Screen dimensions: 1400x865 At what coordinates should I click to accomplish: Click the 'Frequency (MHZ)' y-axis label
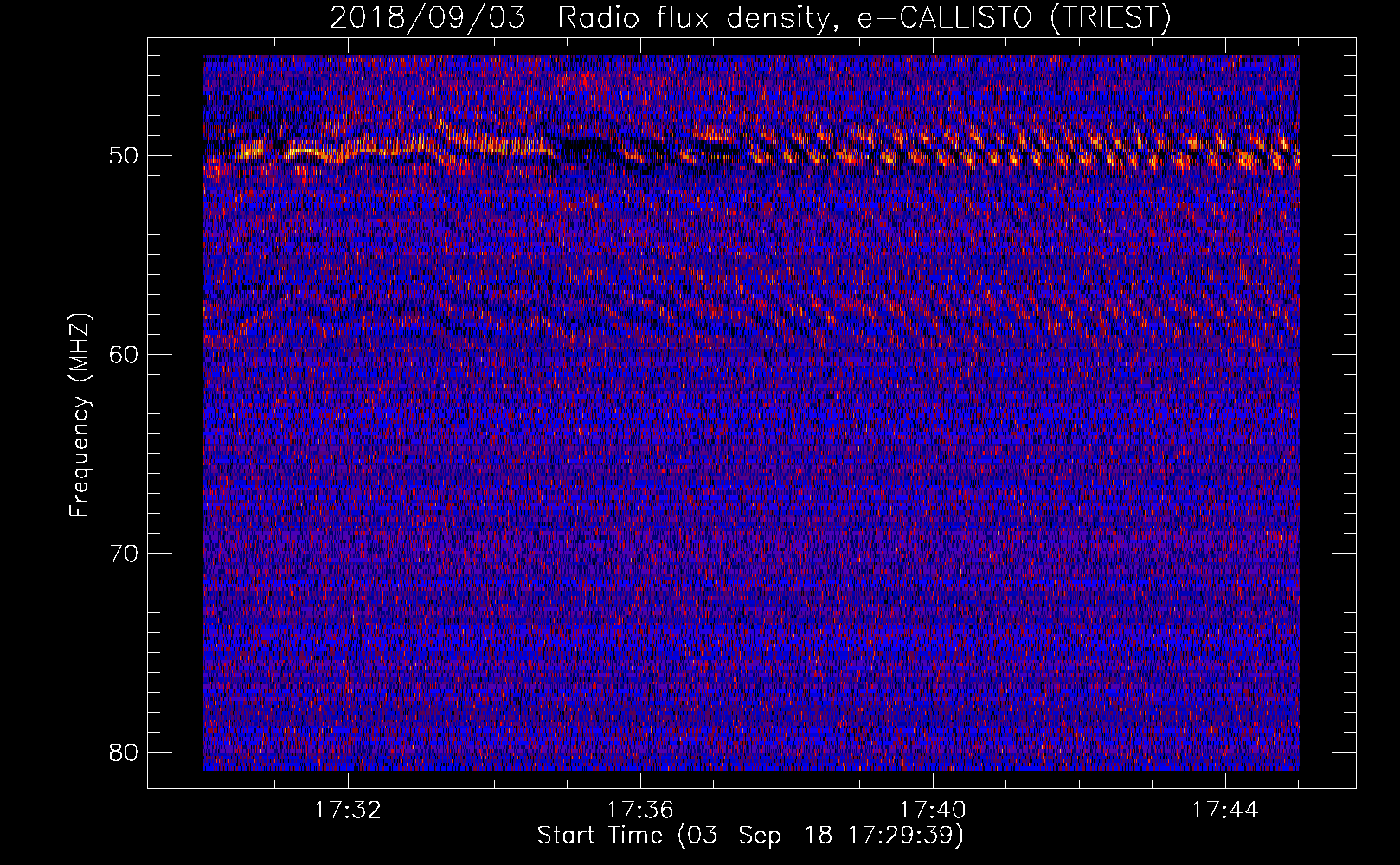tap(80, 415)
